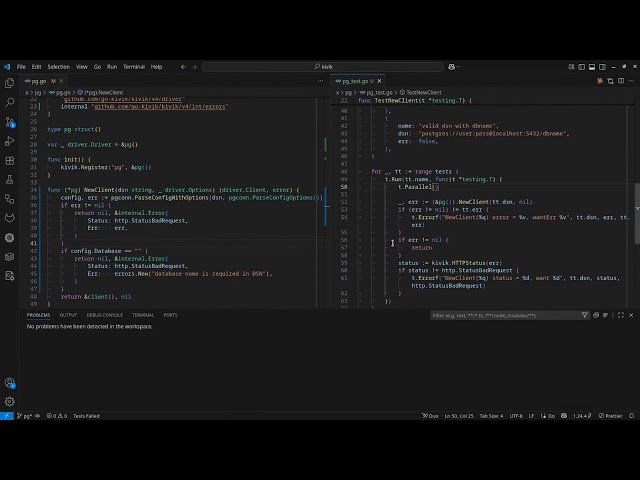Open the Edit menu

coord(36,67)
